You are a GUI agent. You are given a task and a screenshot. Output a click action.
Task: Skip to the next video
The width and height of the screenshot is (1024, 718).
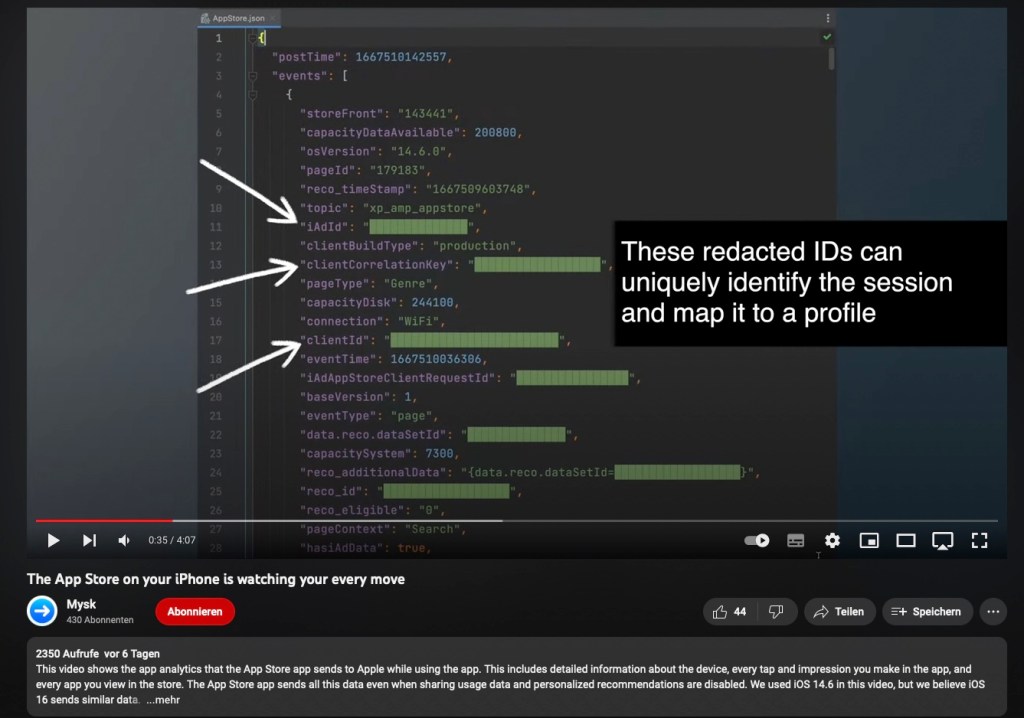pyautogui.click(x=89, y=540)
